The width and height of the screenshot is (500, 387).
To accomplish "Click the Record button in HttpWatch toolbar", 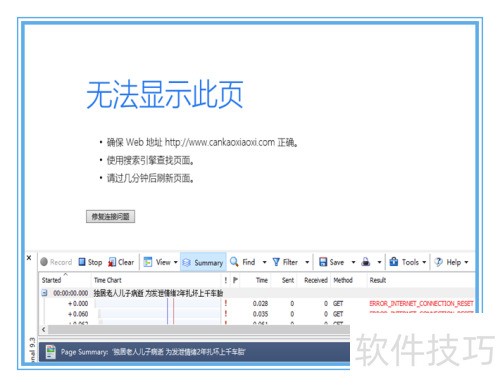I will click(x=56, y=262).
